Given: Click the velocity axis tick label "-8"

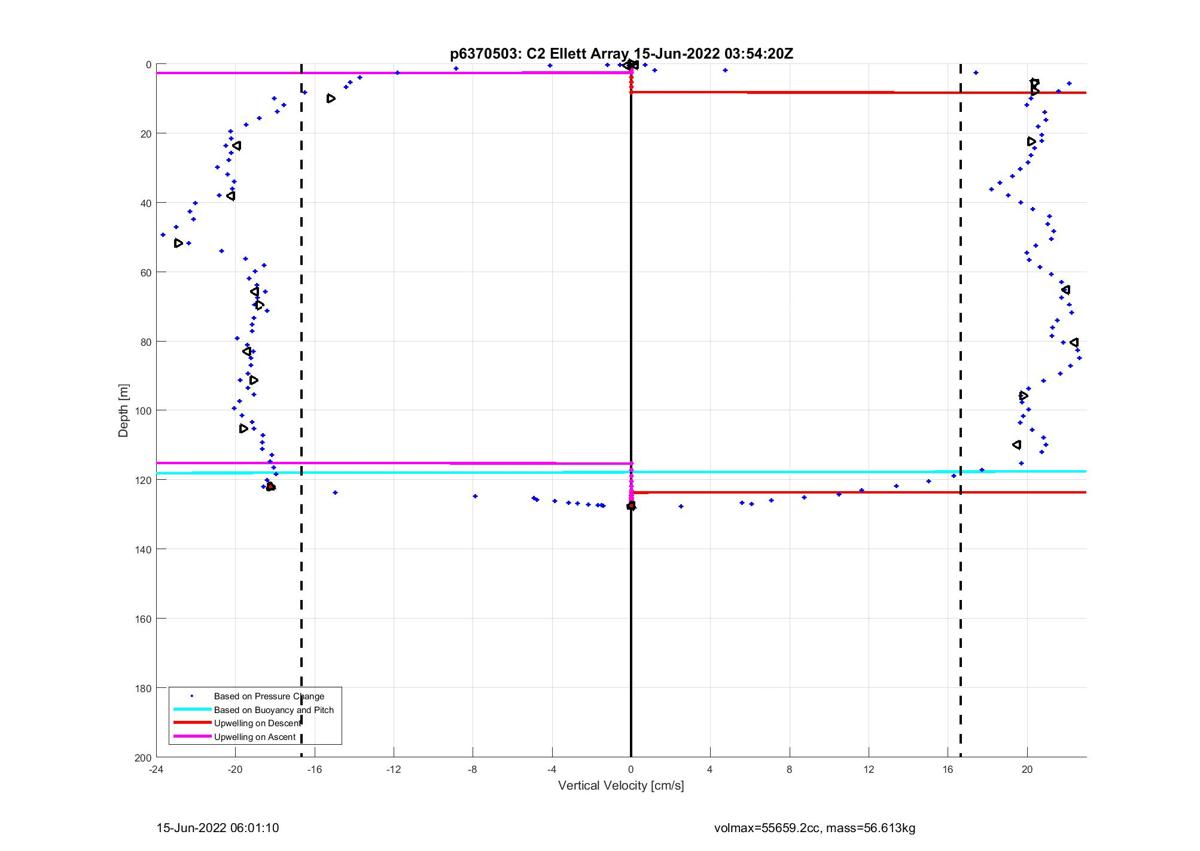Looking at the screenshot, I should pyautogui.click(x=473, y=770).
